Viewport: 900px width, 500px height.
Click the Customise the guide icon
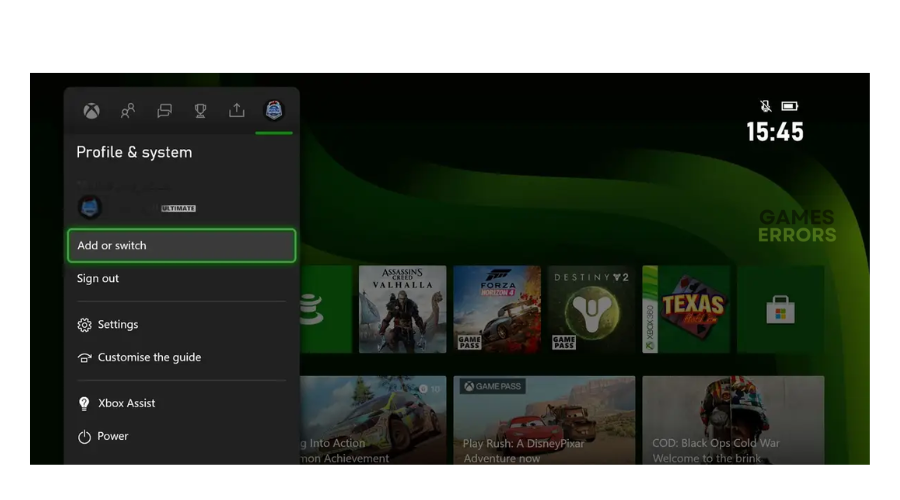(84, 358)
